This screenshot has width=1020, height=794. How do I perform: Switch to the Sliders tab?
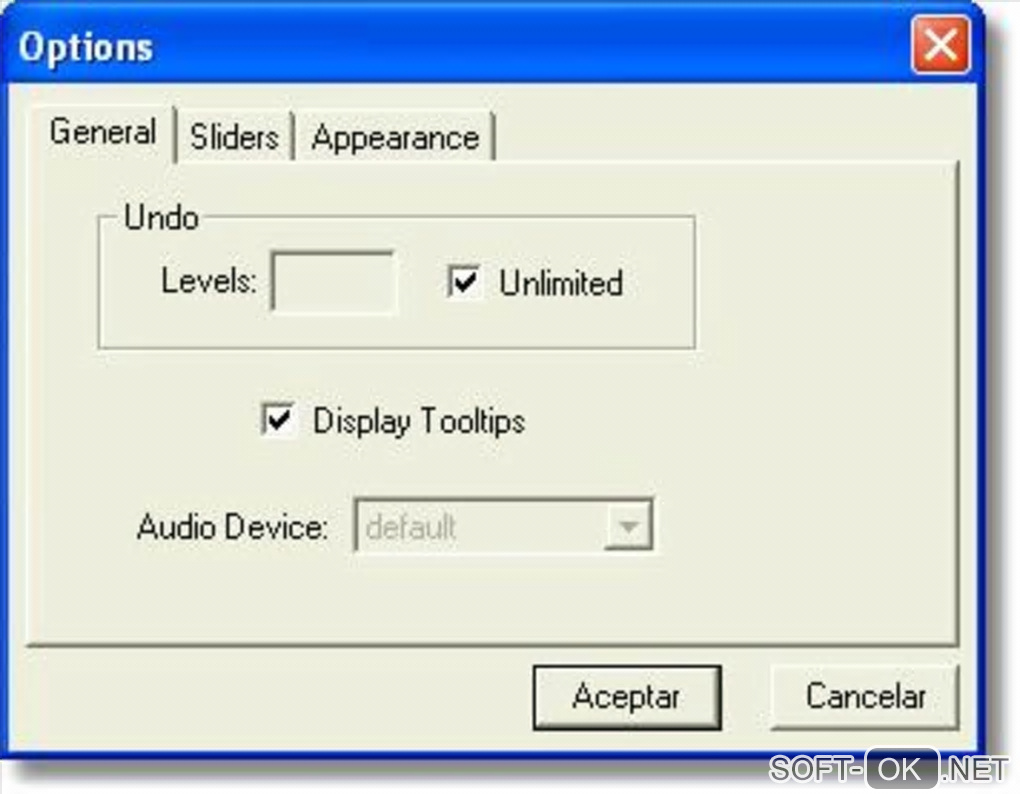[x=235, y=137]
